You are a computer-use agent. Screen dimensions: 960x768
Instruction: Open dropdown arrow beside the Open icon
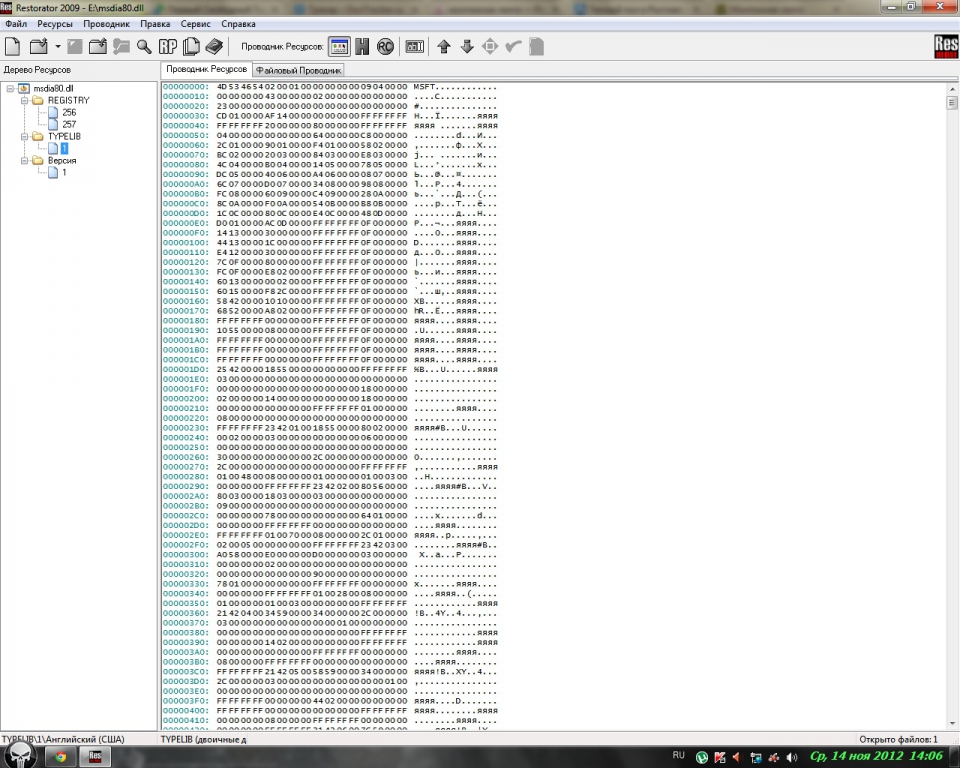57,46
